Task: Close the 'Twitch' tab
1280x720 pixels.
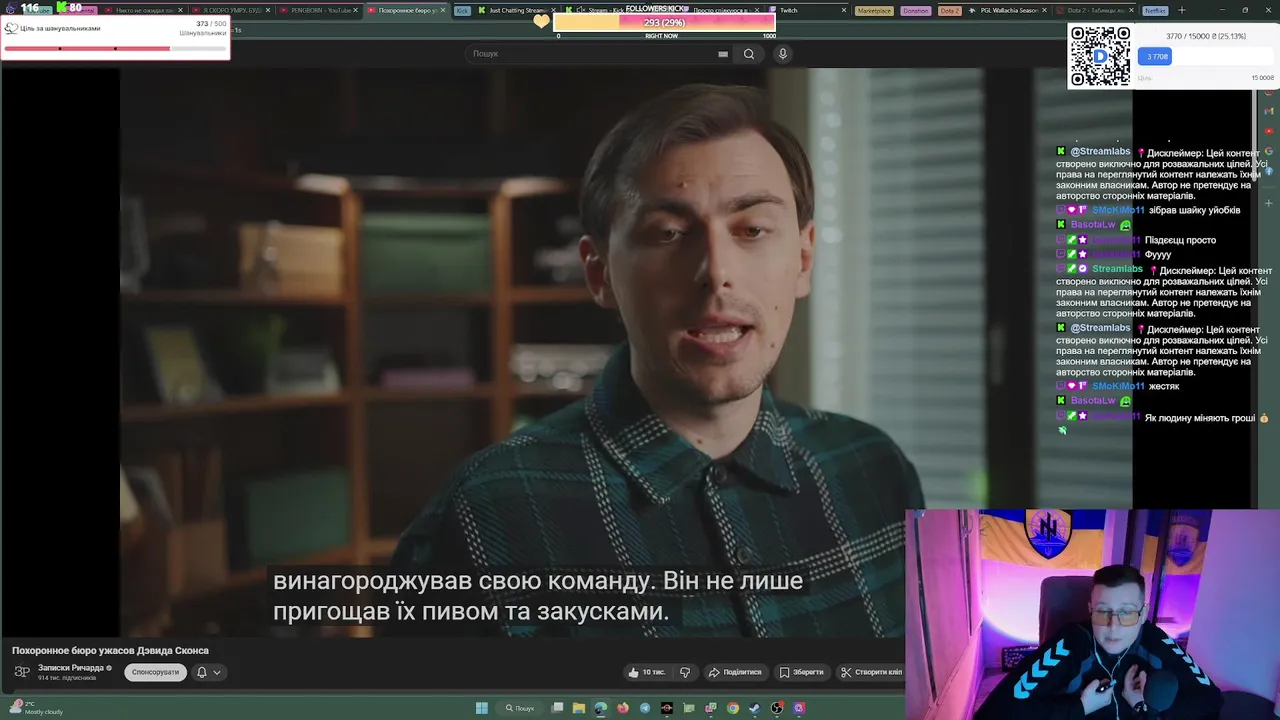Action: coord(844,10)
